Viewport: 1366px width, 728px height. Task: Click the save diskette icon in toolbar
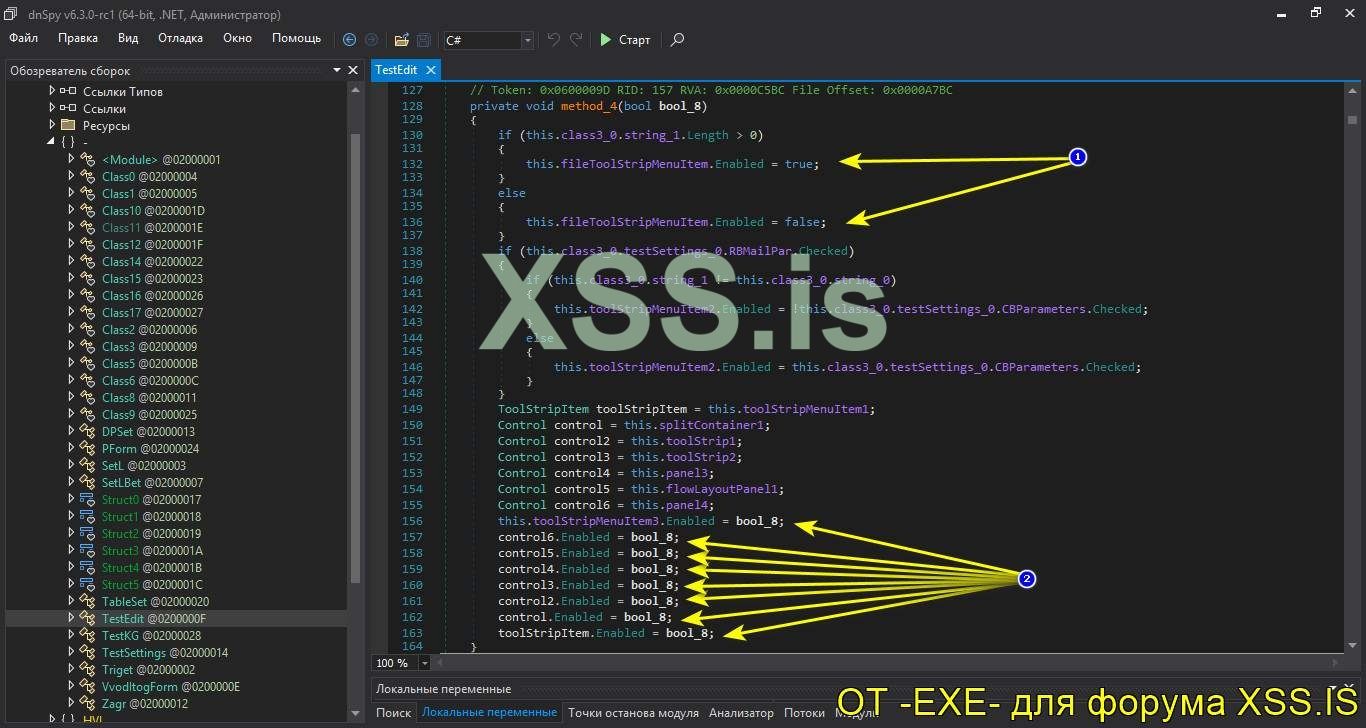423,40
